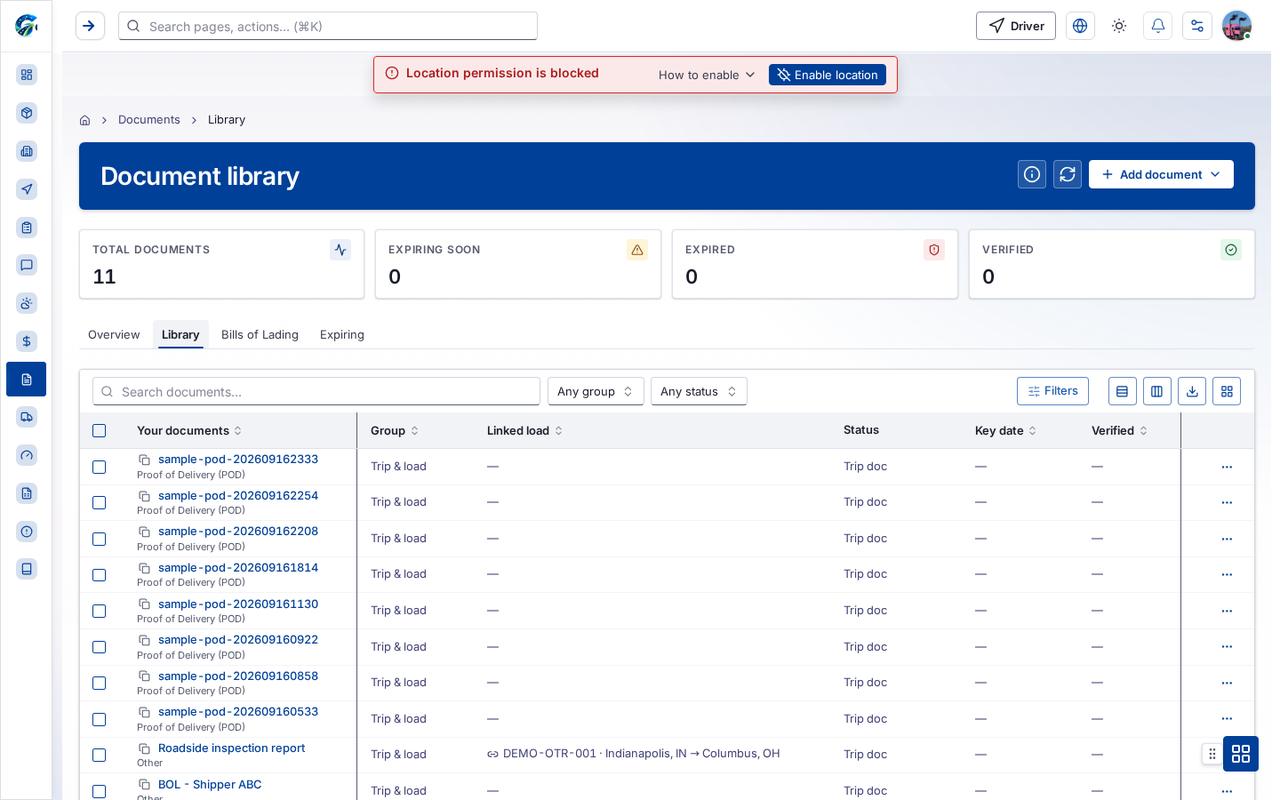Click the Search documents input field
1280x800 pixels.
[x=316, y=391]
